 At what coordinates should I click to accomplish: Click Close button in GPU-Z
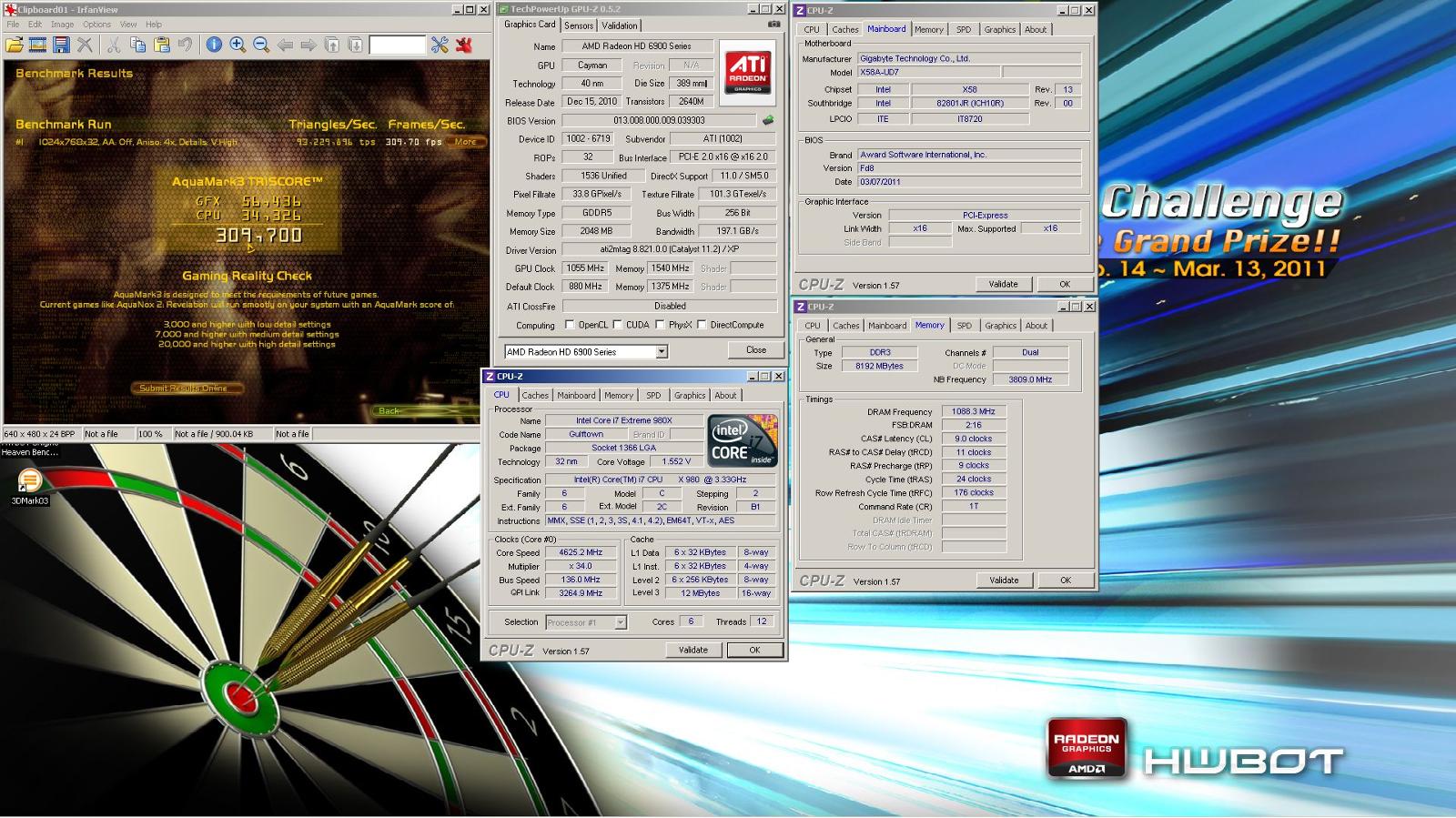click(x=756, y=349)
